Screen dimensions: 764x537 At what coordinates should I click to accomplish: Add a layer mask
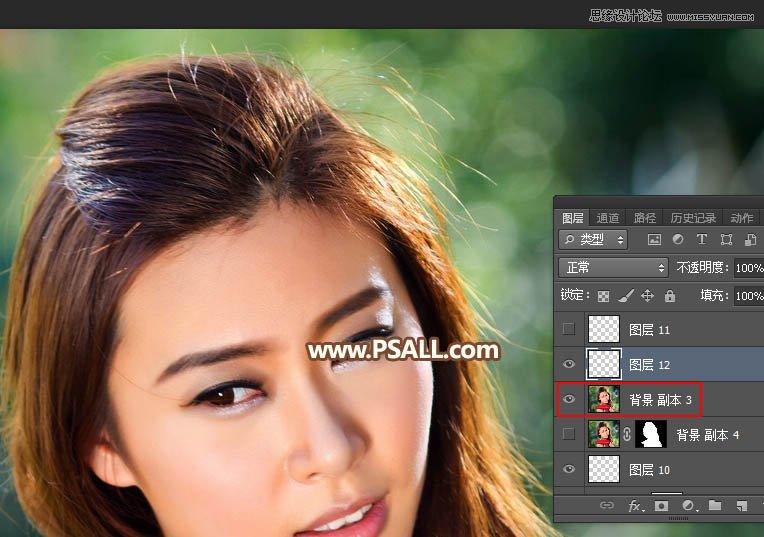(661, 506)
